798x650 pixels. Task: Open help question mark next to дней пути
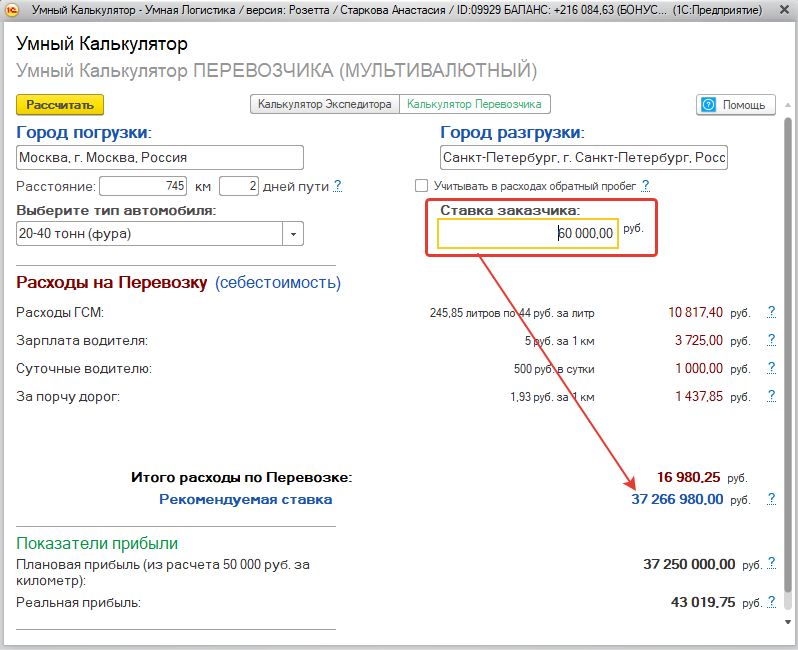point(337,186)
